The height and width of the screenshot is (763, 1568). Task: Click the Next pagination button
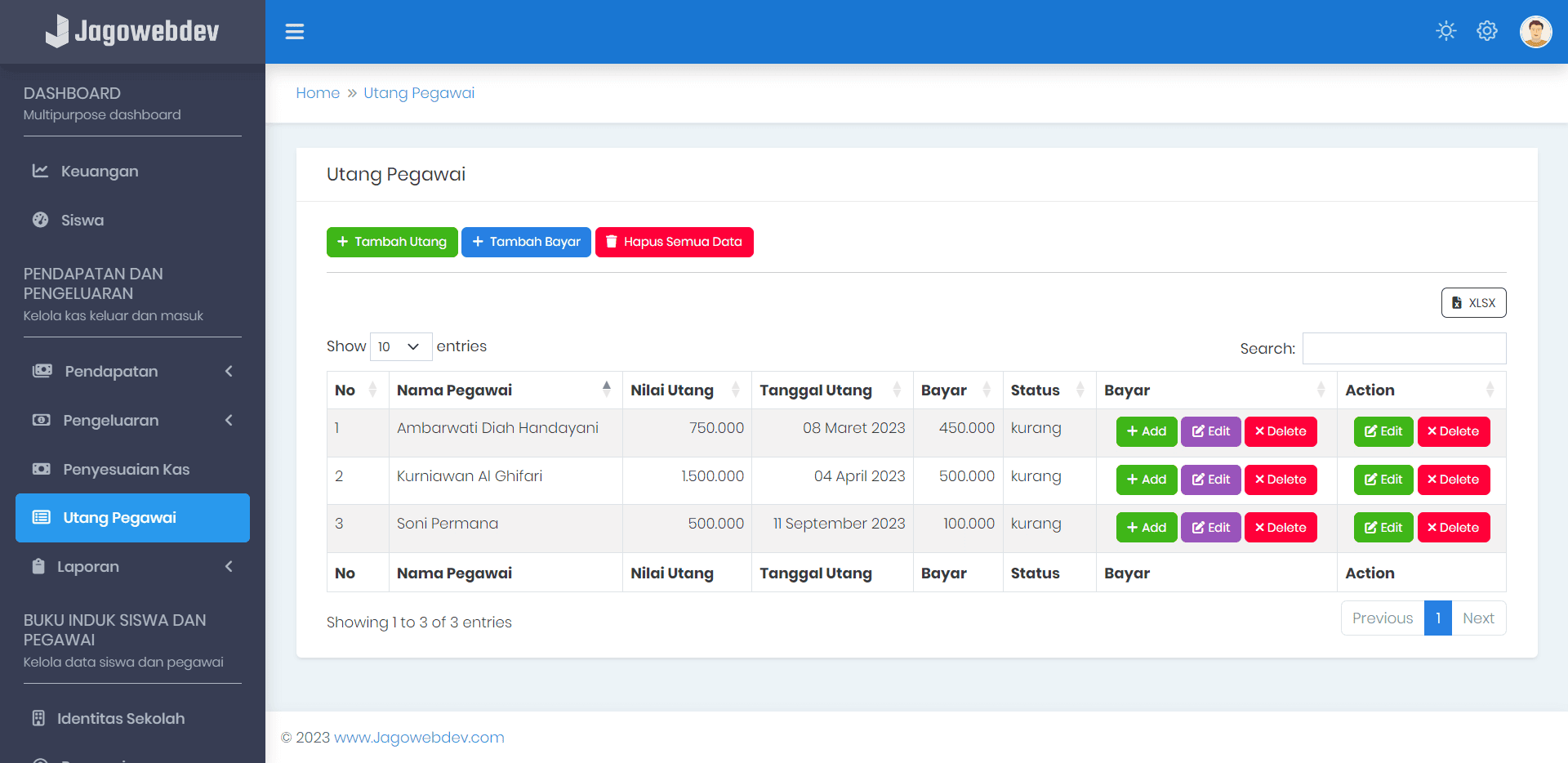[x=1478, y=618]
